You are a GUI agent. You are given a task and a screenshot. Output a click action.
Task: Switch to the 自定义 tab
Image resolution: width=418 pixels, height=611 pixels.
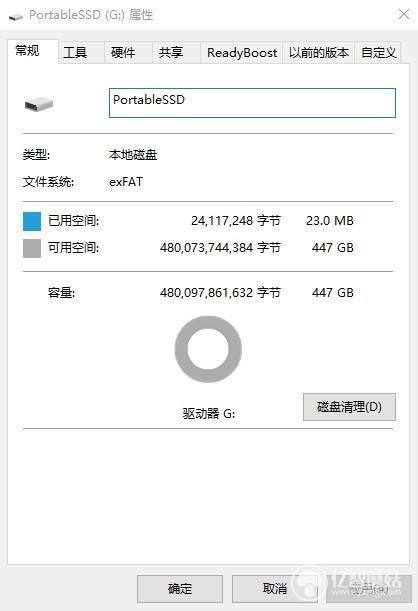point(378,53)
